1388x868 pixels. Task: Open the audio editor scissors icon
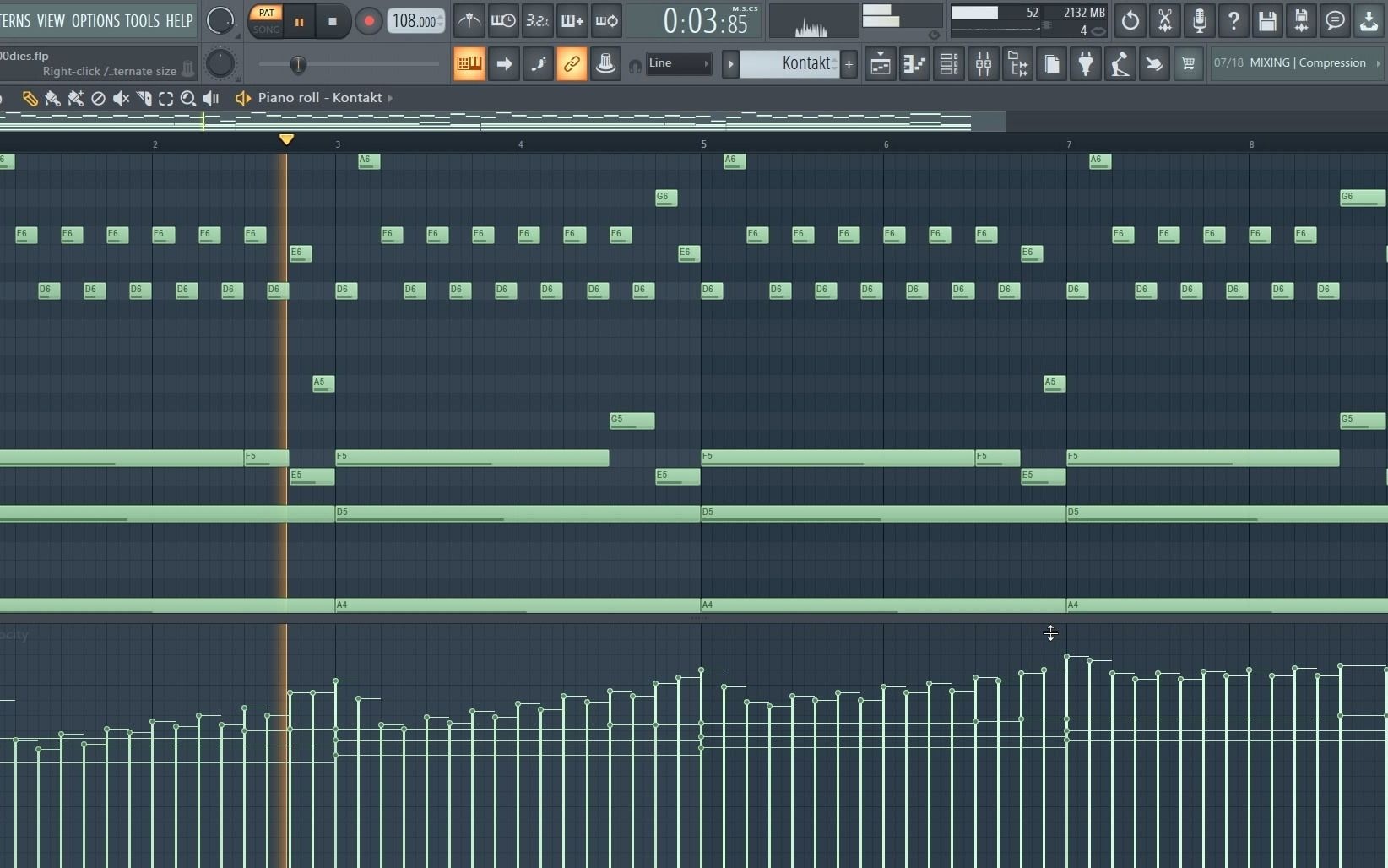(1165, 20)
